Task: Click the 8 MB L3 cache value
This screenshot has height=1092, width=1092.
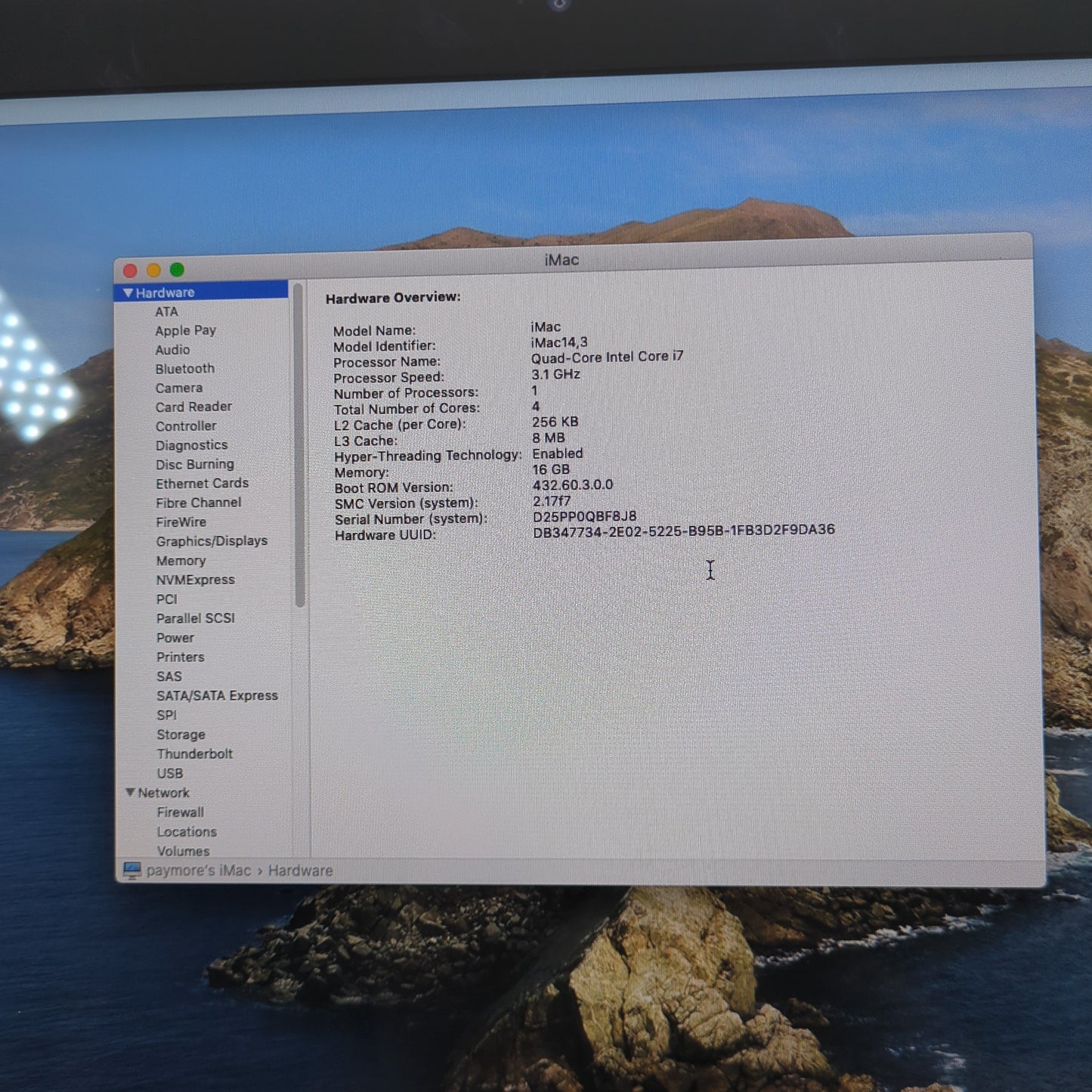Action: click(548, 438)
